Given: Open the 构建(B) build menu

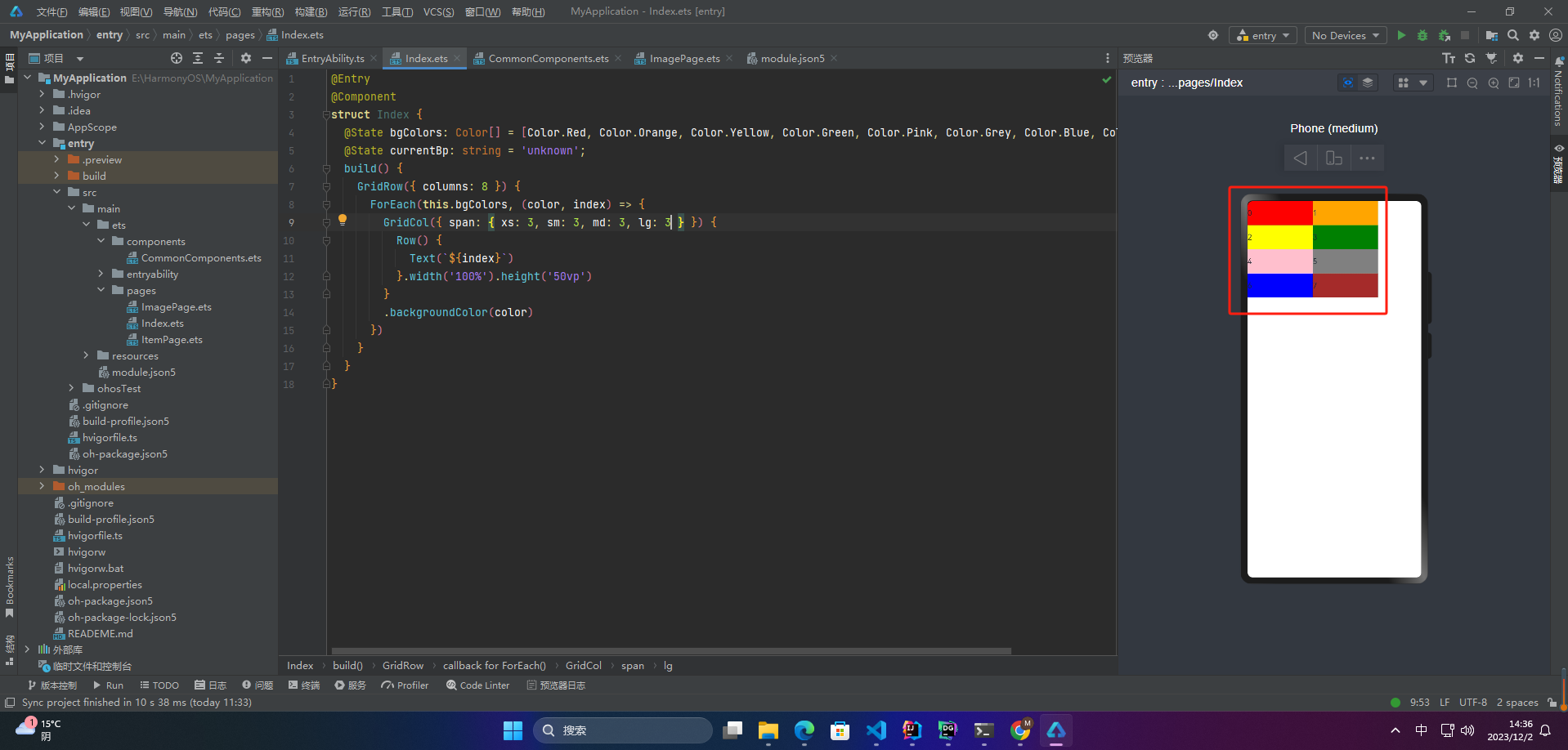Looking at the screenshot, I should click(x=311, y=11).
